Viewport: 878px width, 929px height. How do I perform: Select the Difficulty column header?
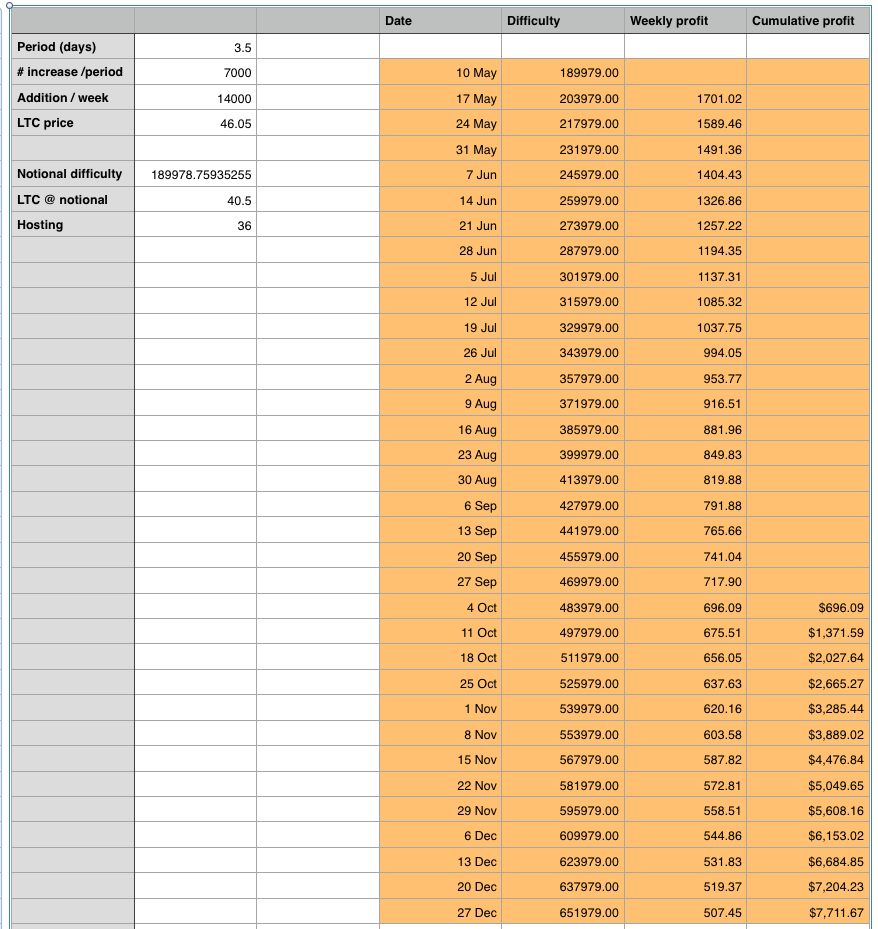pos(563,20)
